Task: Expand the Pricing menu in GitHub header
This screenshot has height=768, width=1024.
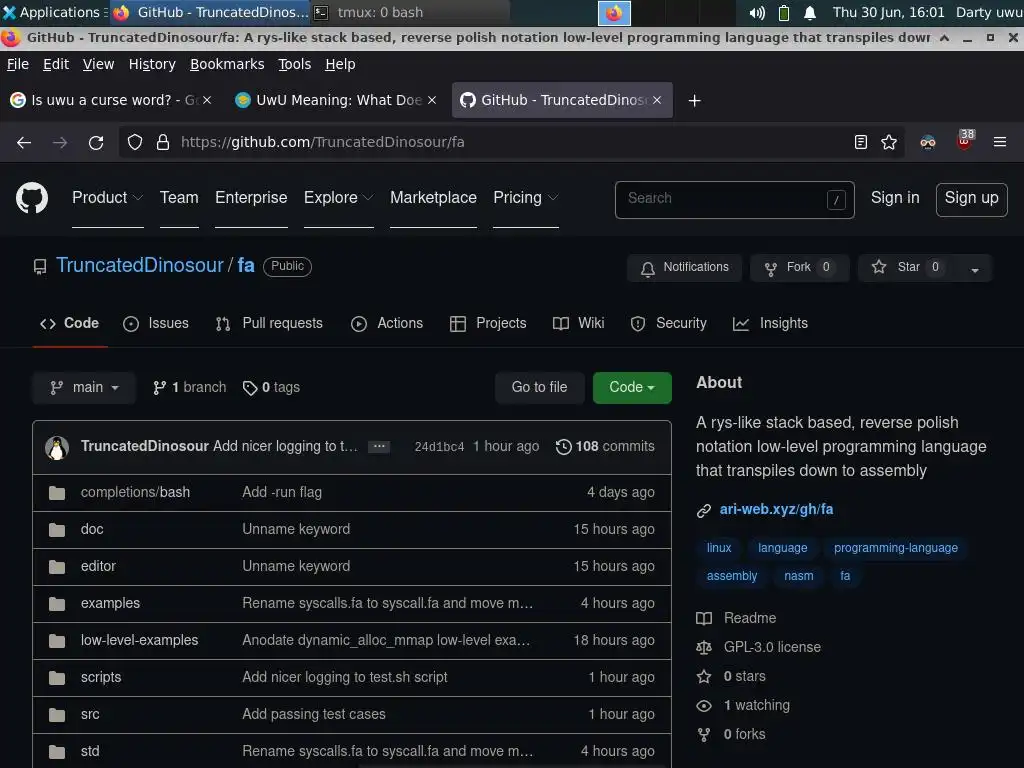Action: point(526,198)
